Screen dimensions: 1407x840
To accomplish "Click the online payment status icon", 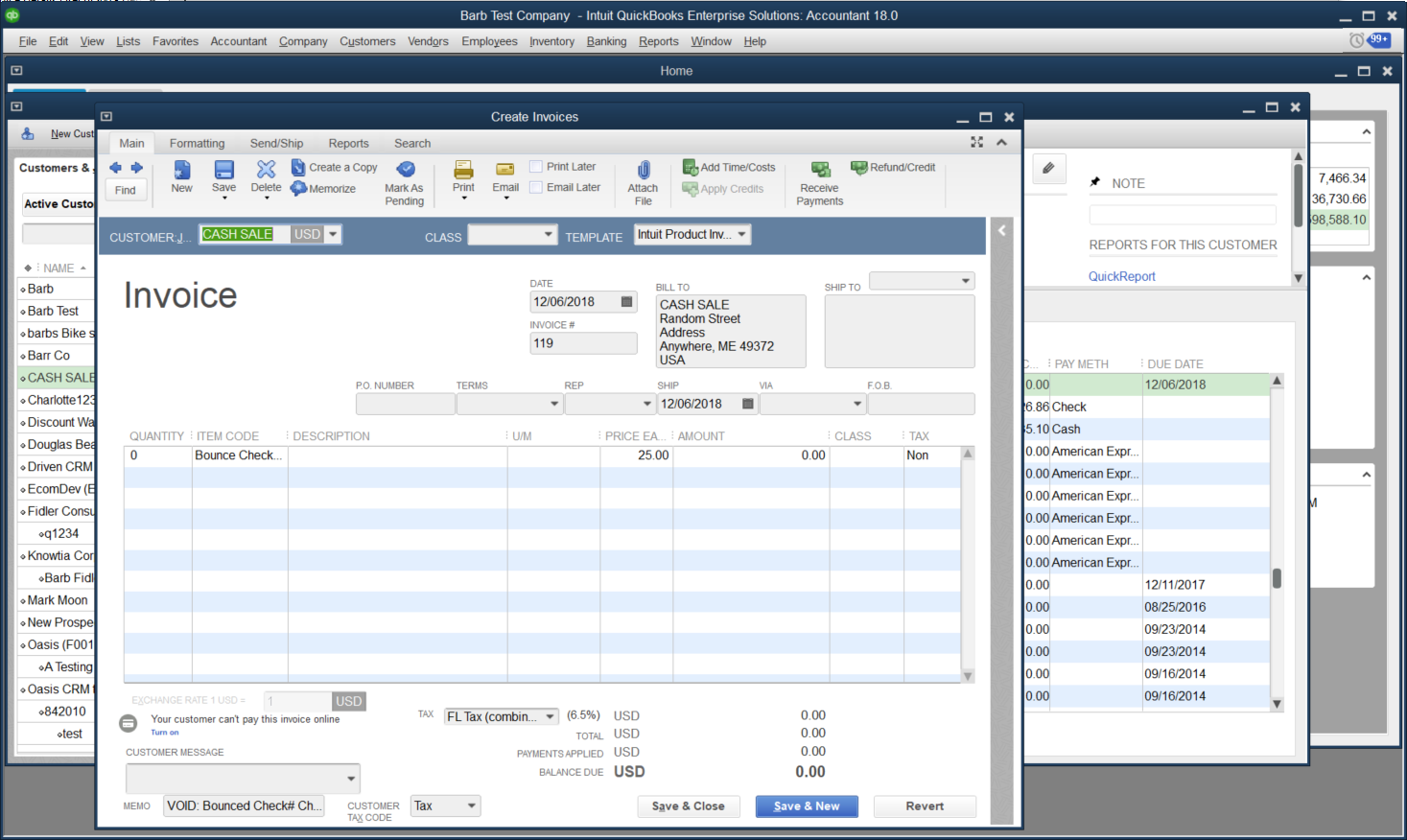I will coord(128,724).
